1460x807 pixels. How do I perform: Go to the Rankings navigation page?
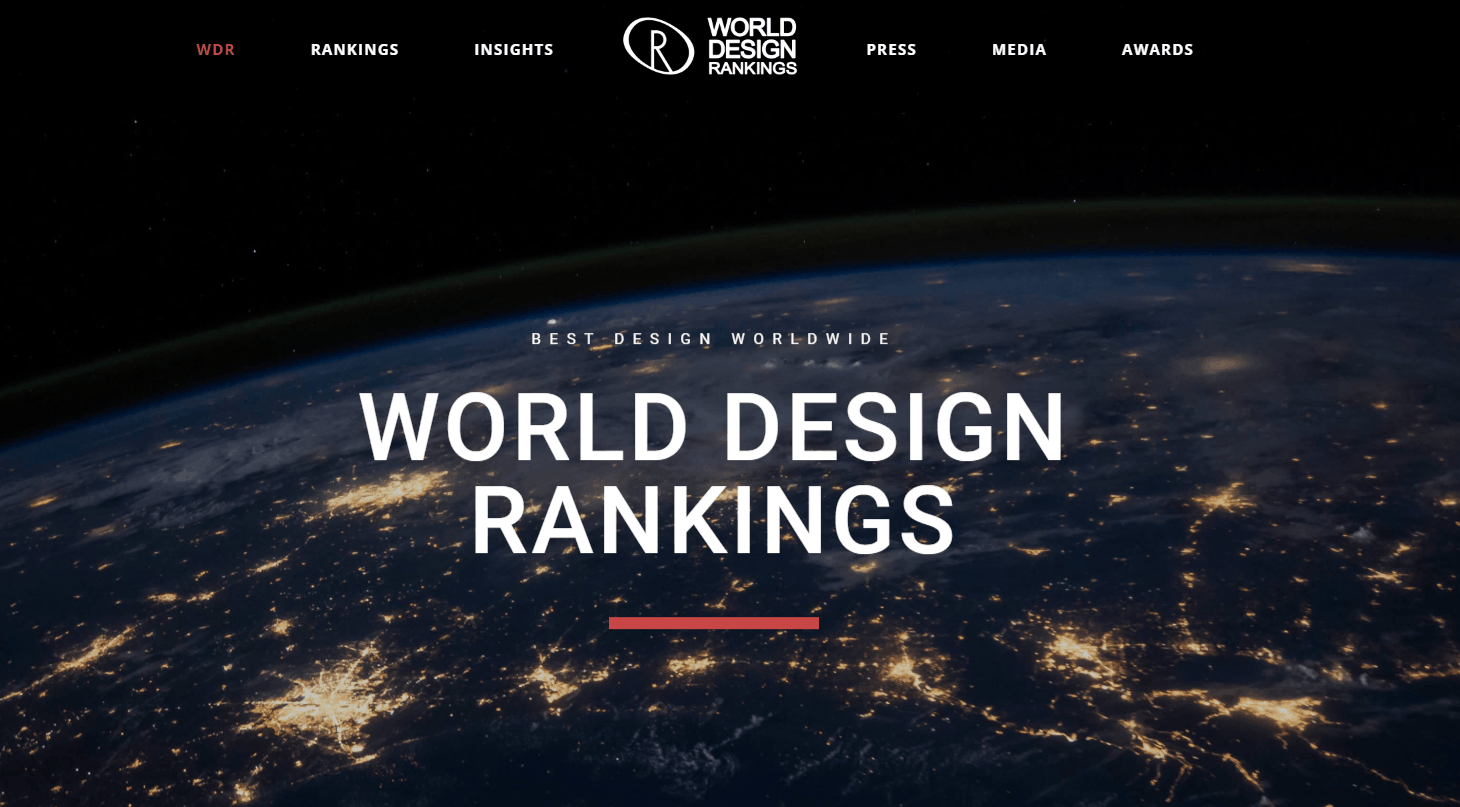pos(354,50)
